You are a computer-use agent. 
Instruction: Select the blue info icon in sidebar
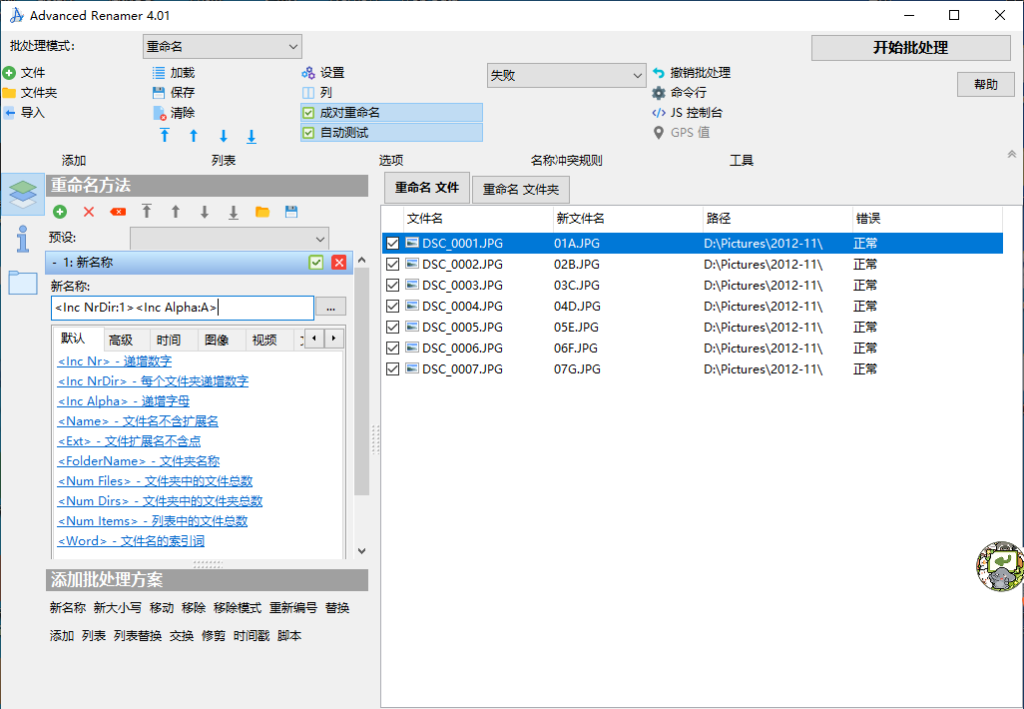point(23,239)
